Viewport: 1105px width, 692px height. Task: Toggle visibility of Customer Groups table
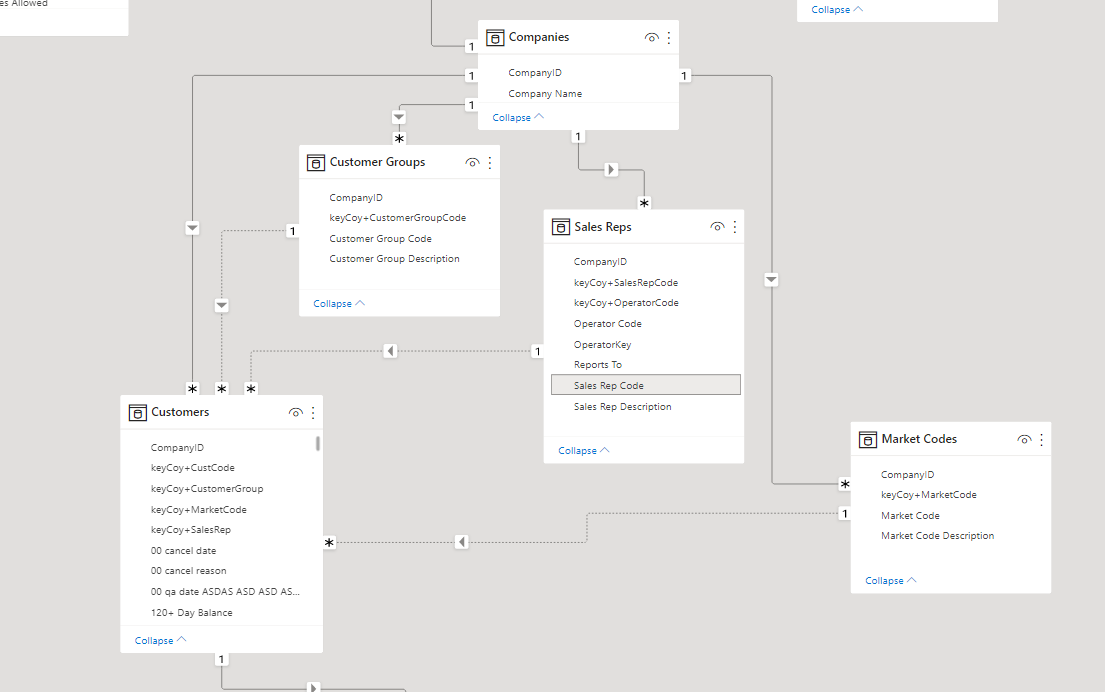point(472,162)
